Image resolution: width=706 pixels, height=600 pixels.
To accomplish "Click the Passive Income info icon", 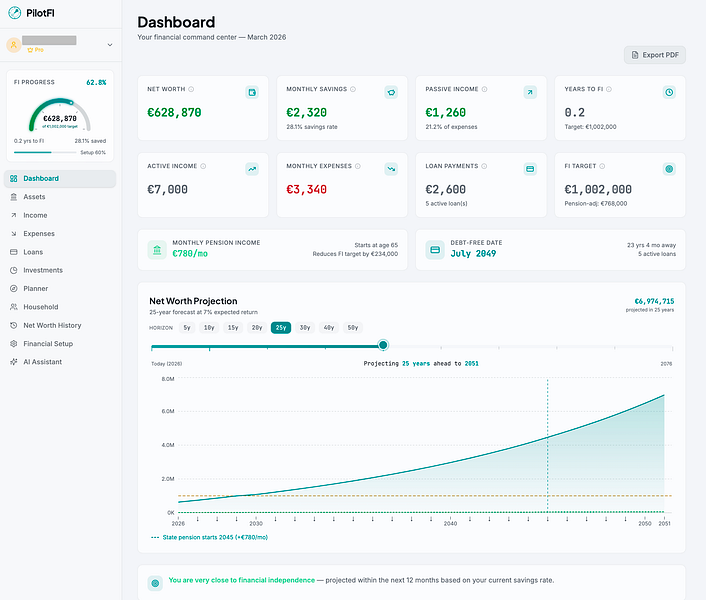I will click(x=484, y=90).
